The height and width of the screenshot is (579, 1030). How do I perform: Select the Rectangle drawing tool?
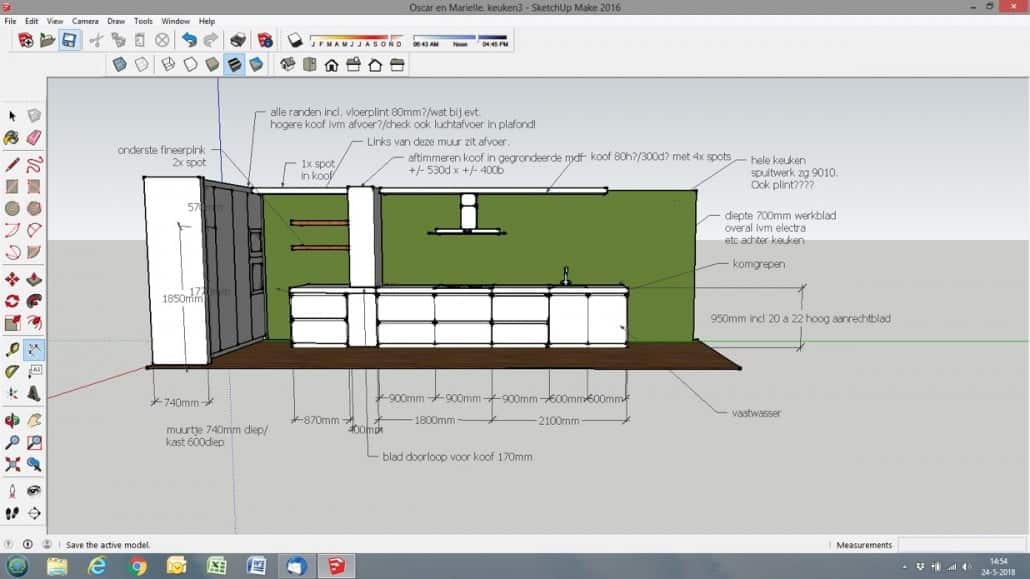(12, 187)
